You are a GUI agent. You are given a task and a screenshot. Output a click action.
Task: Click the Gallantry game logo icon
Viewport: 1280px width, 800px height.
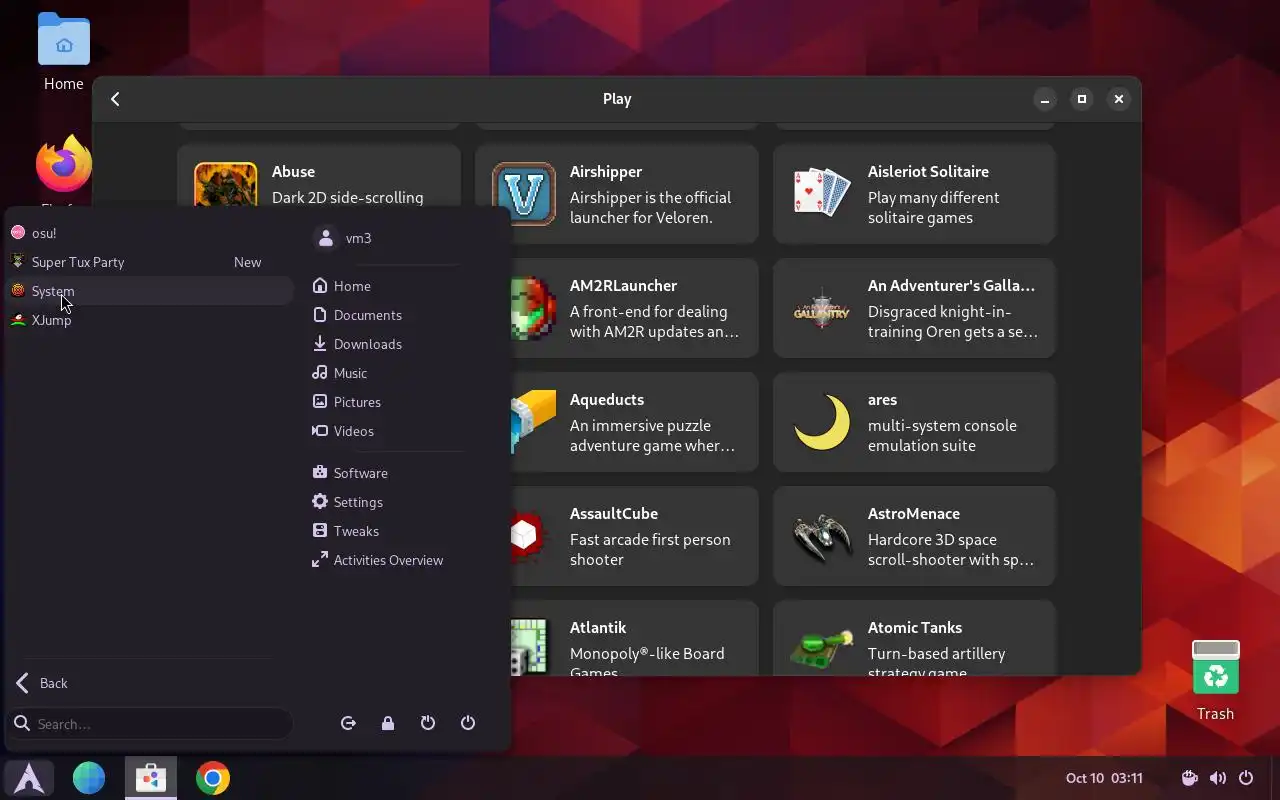pos(822,308)
